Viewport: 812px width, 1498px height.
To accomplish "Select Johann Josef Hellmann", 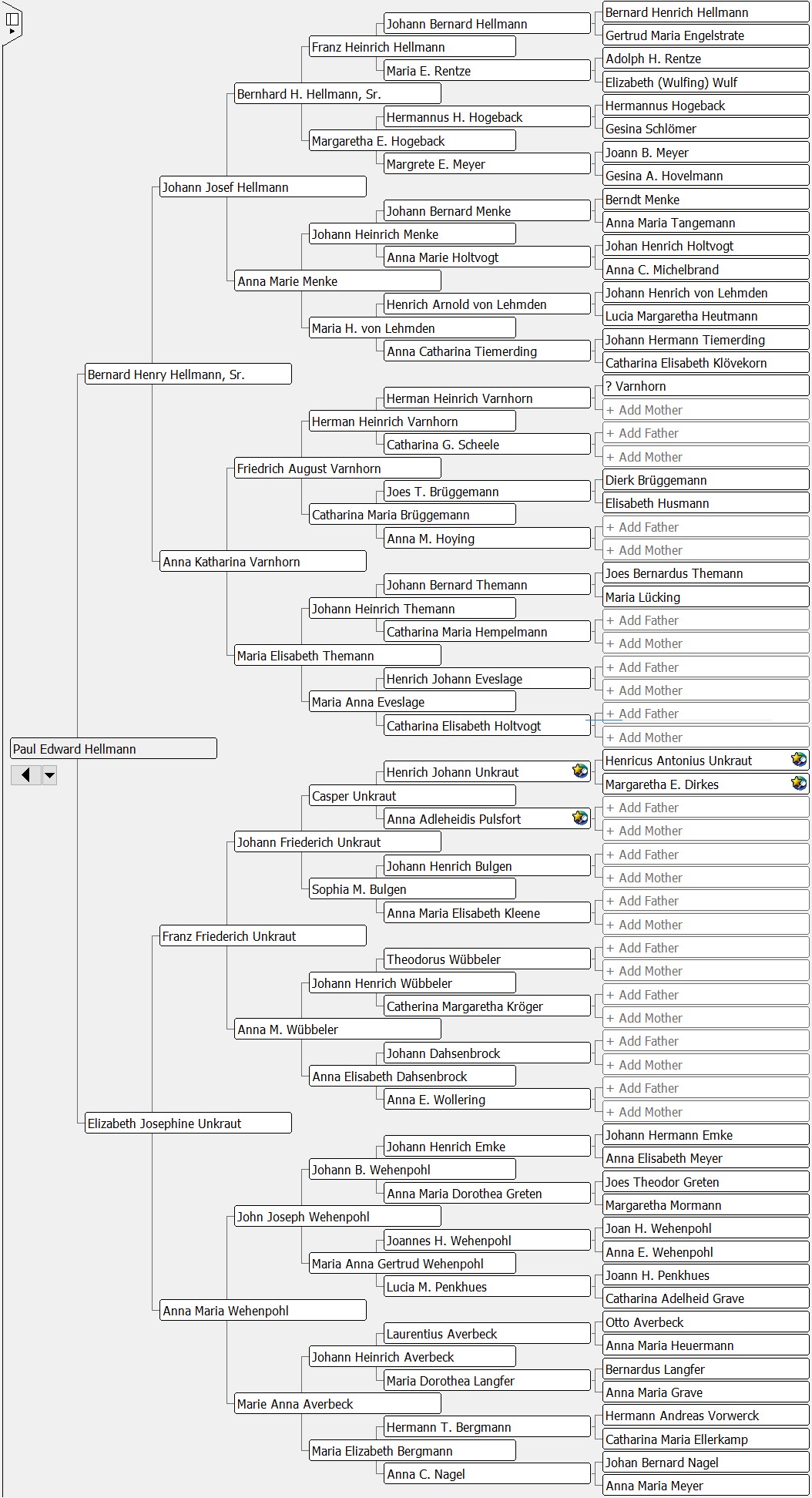I will [x=263, y=186].
